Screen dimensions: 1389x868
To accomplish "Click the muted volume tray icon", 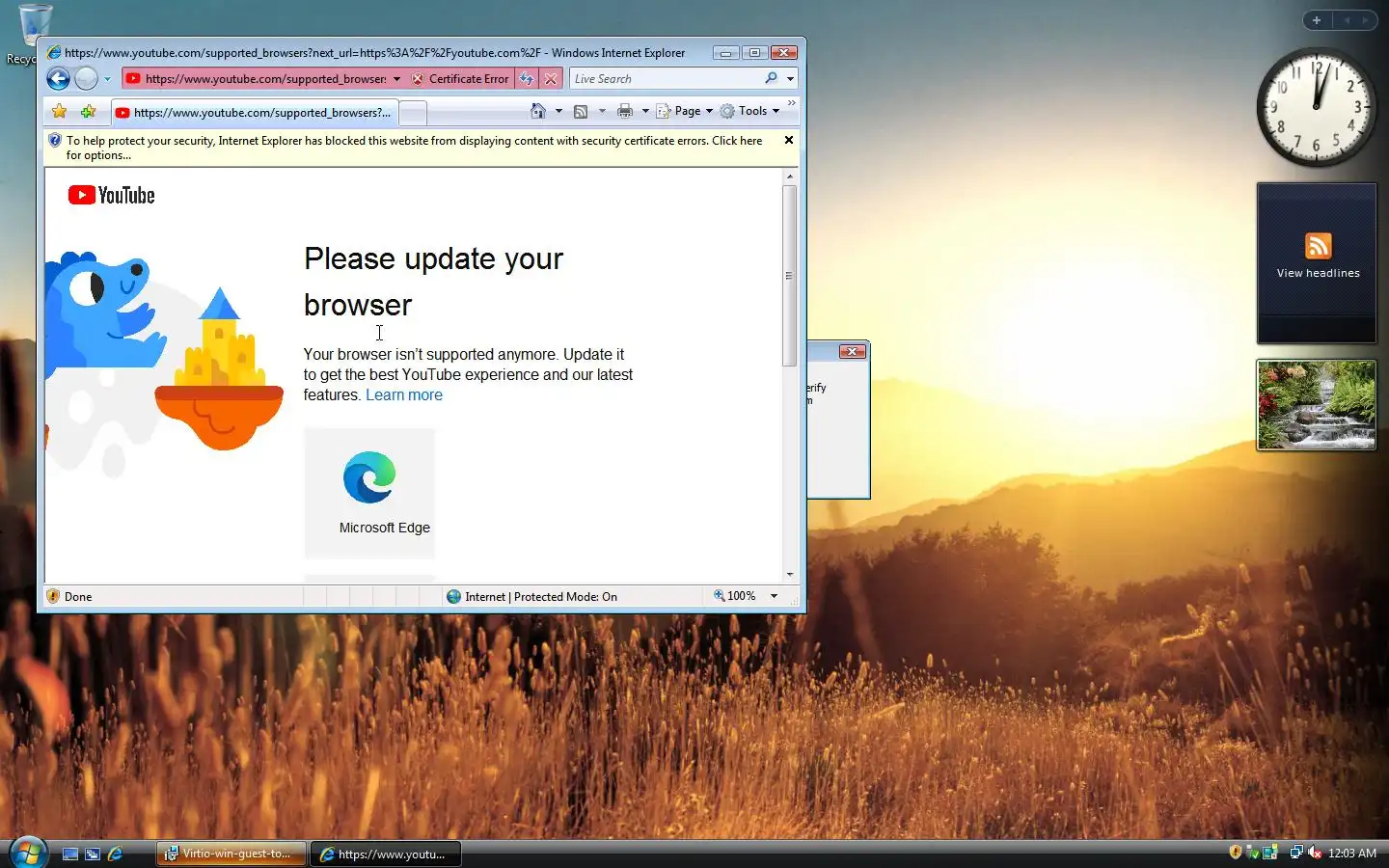I will (x=1314, y=853).
